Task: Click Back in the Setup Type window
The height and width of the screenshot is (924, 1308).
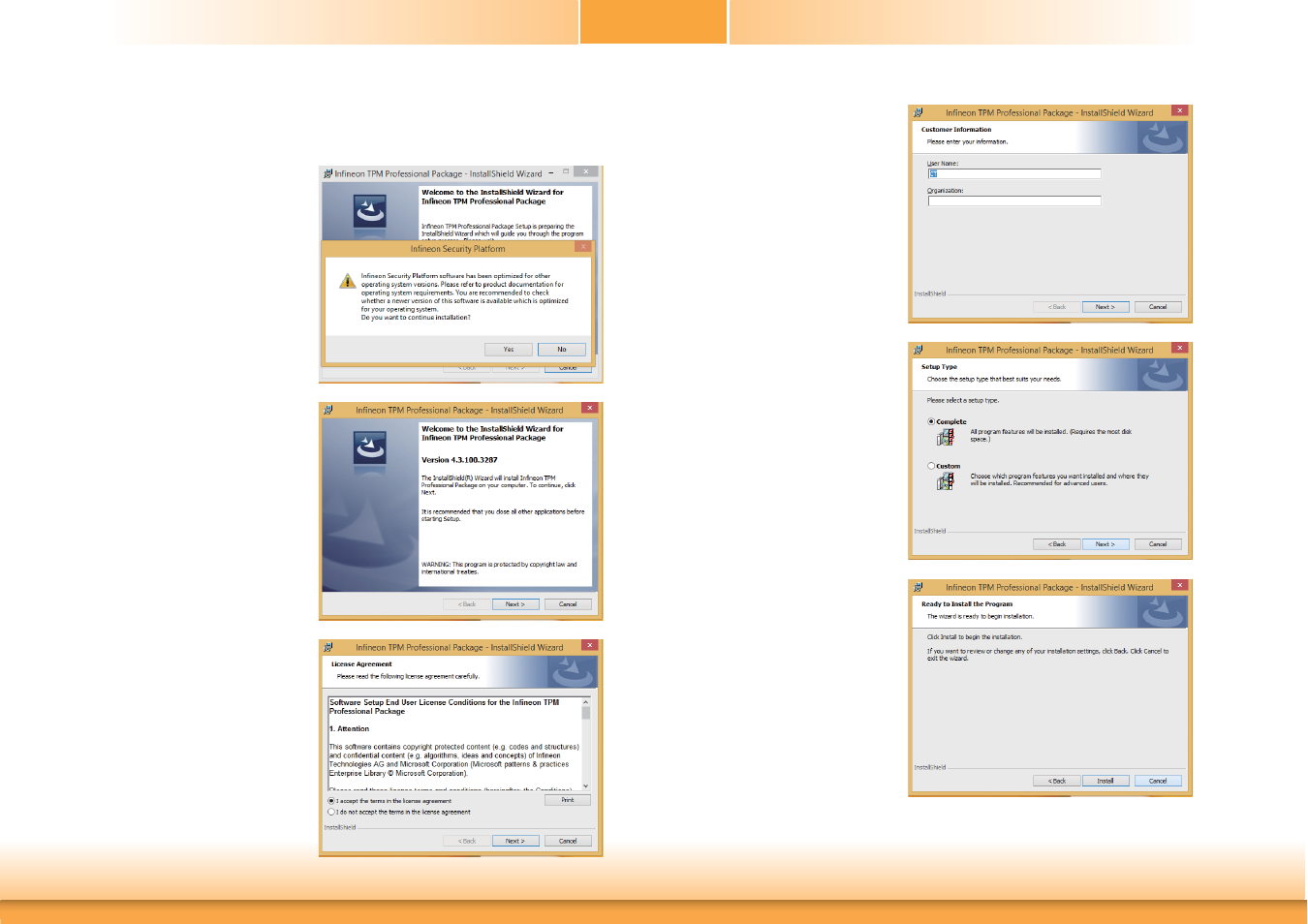Action: [1057, 544]
